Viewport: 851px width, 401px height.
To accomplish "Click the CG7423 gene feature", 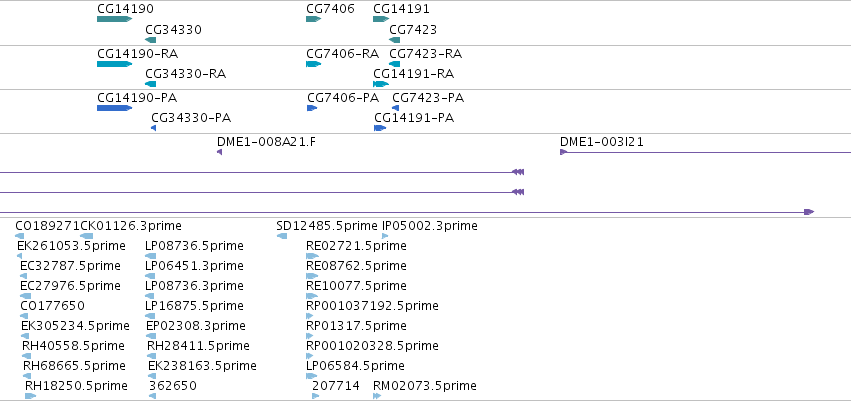I will coord(395,40).
